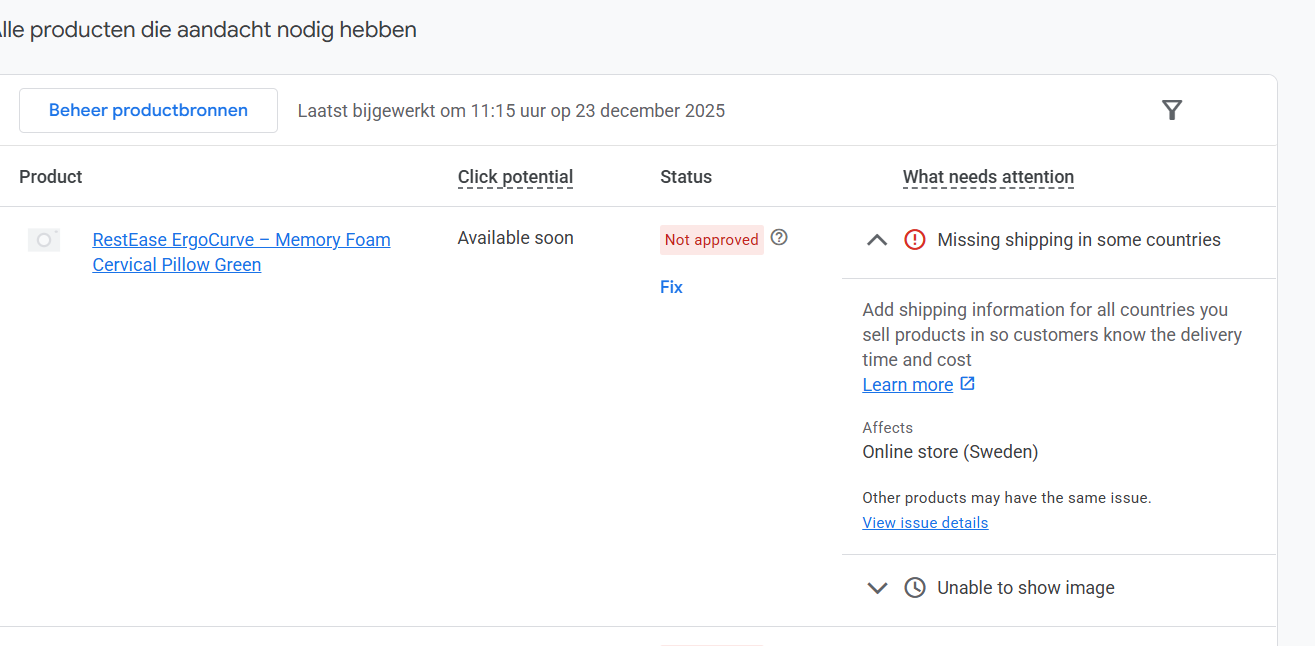Click the filter funnel icon
The width and height of the screenshot is (1315, 646).
1172,110
